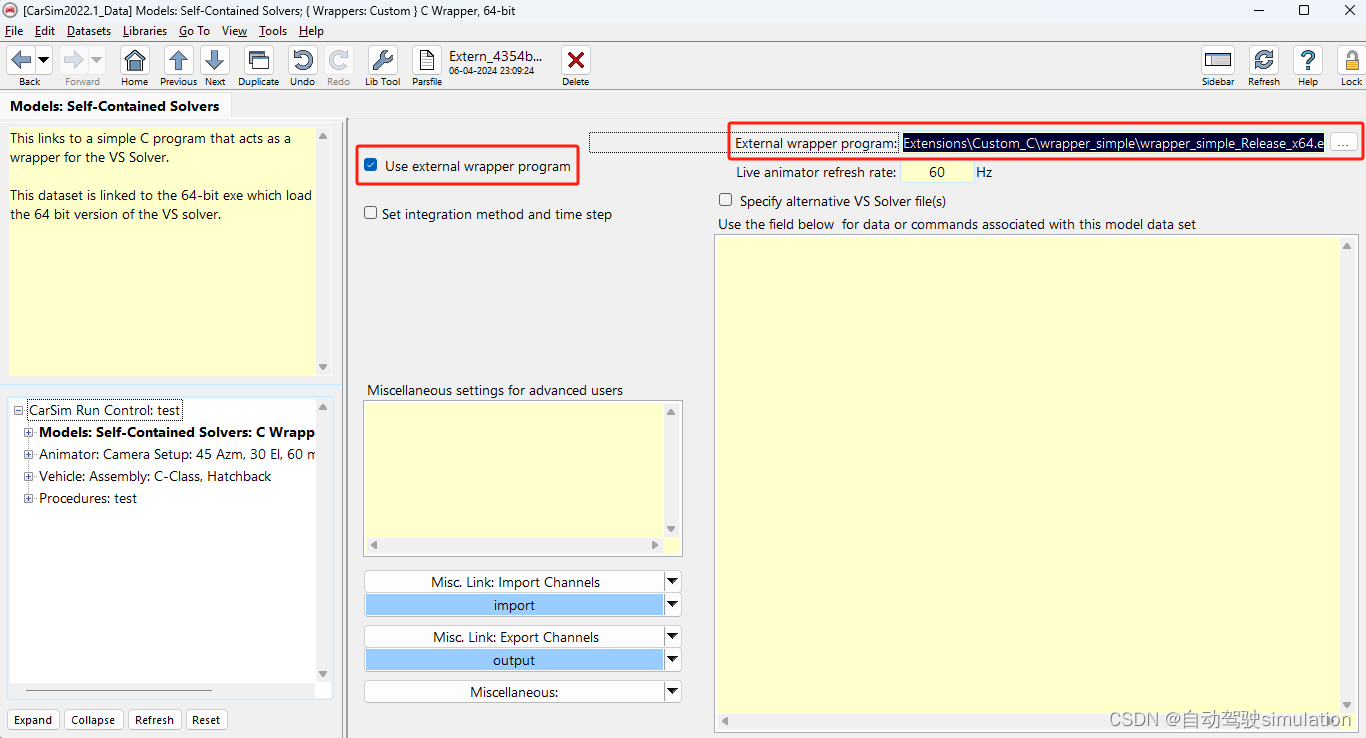The height and width of the screenshot is (738, 1366).
Task: Click Miscellaneous settings box scroll up arrow
Action: [x=672, y=411]
